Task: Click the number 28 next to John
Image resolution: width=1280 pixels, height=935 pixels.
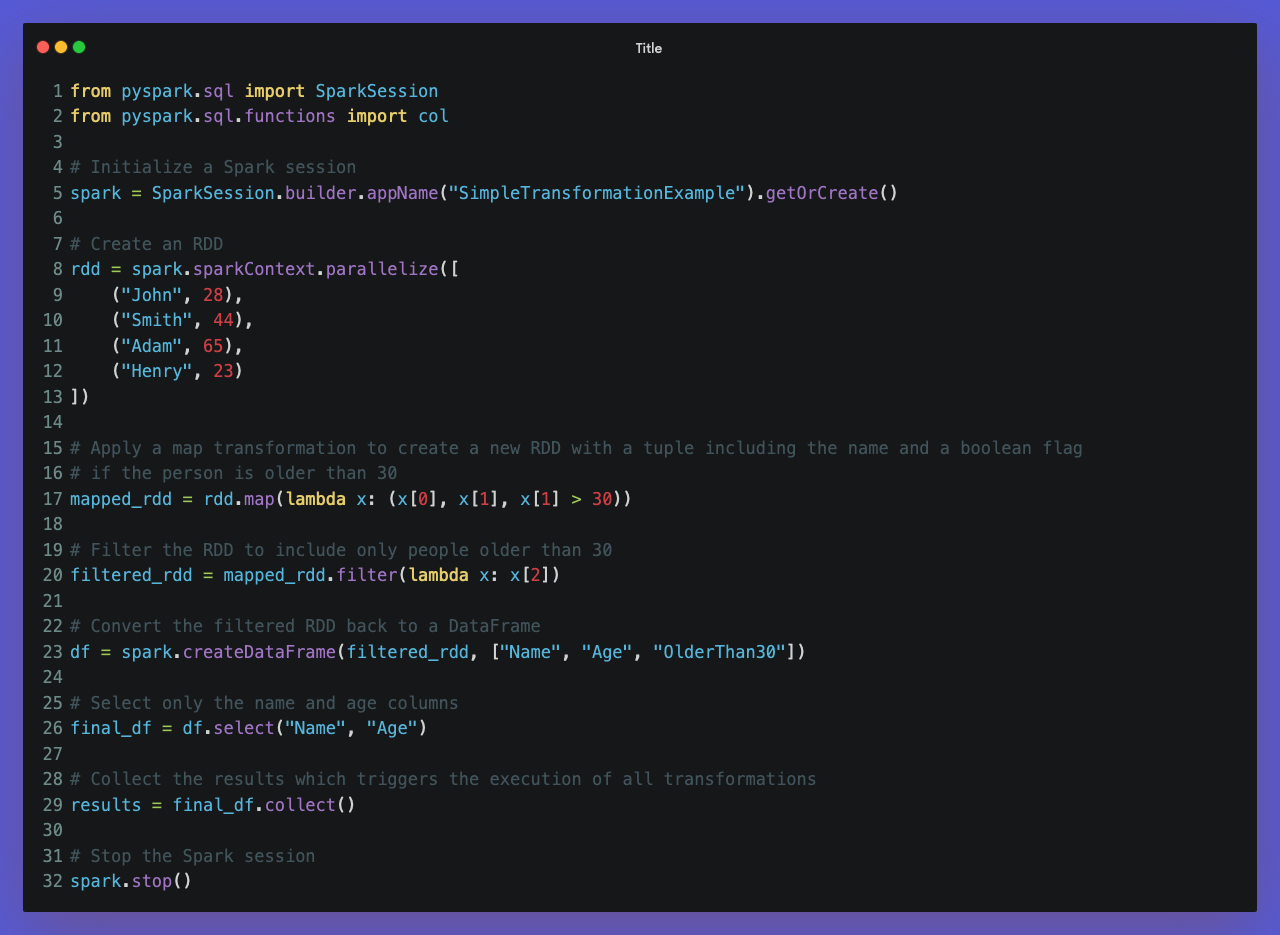Action: [213, 295]
